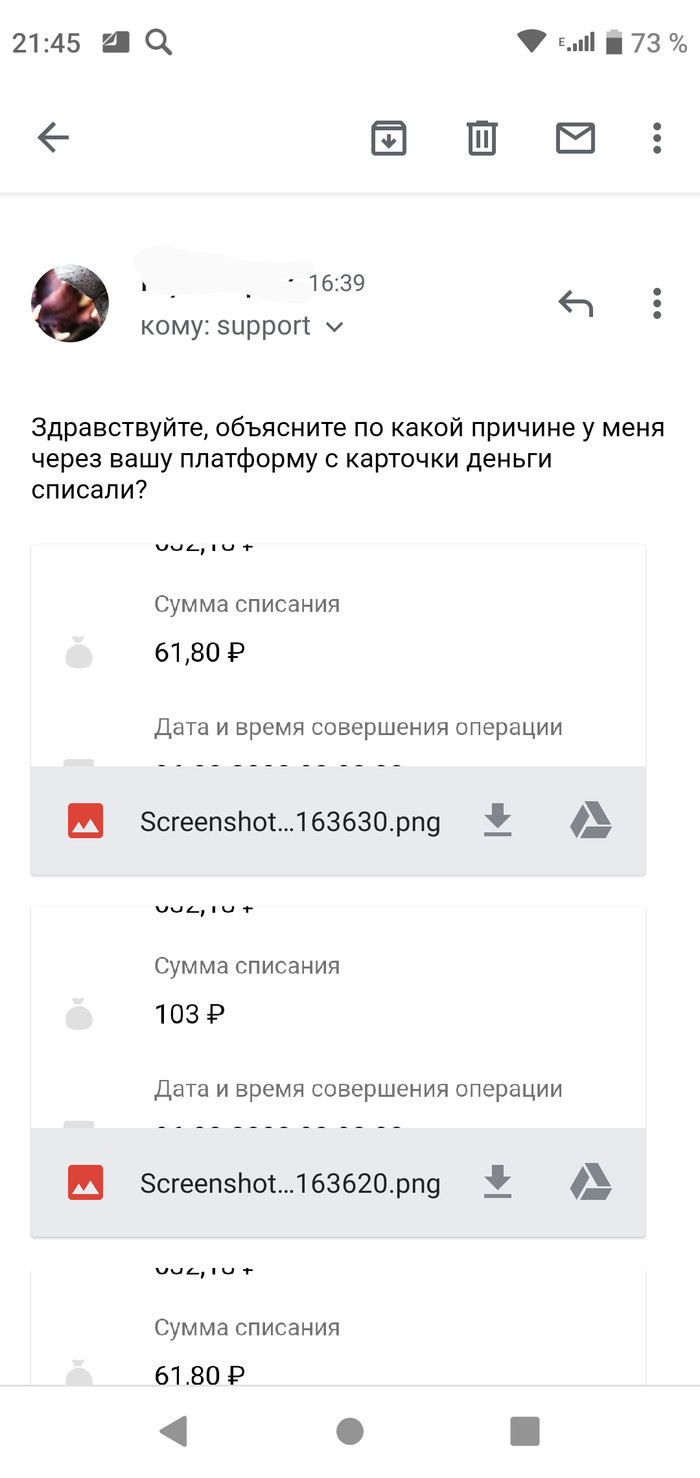Open the top toolbar overflow menu
Image resolution: width=700 pixels, height=1478 pixels.
coord(657,138)
